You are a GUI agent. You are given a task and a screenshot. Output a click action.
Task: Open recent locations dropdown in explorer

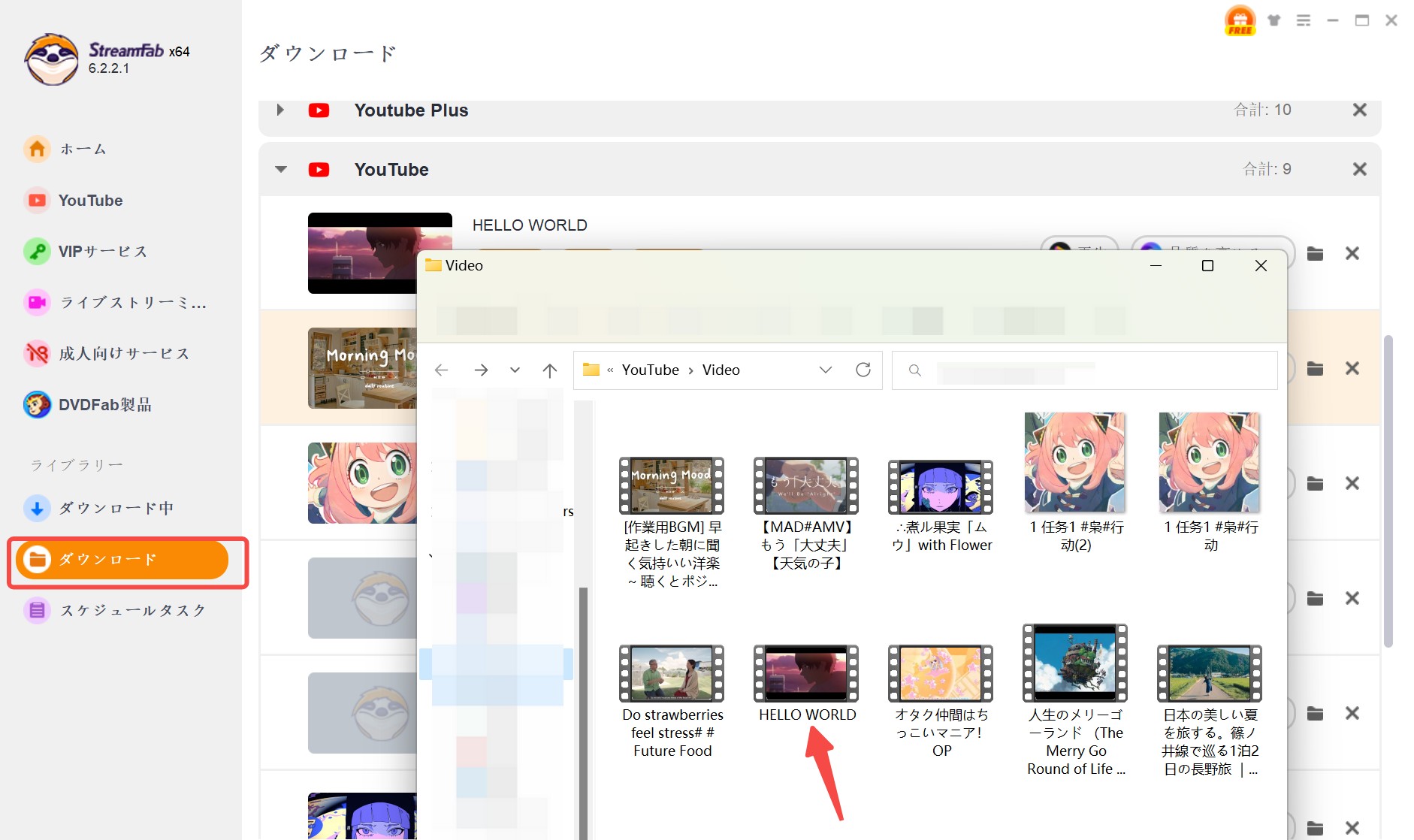click(515, 370)
